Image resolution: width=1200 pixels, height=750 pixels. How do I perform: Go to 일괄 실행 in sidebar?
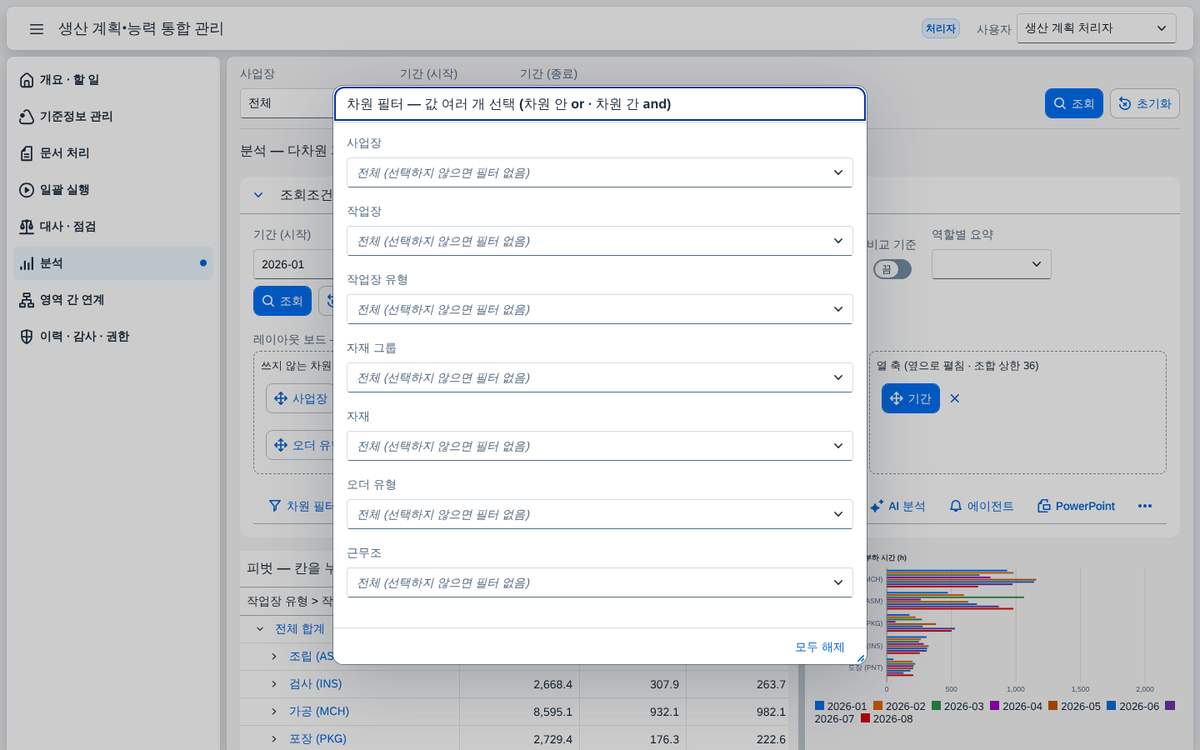[112, 190]
